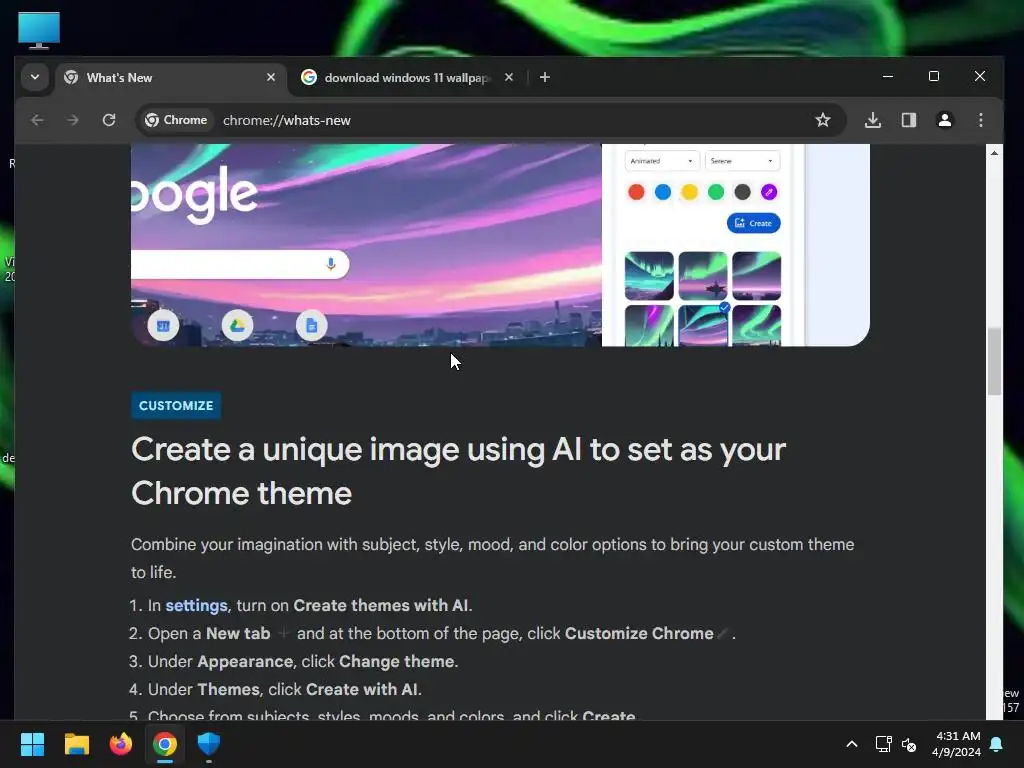This screenshot has width=1024, height=768.
Task: Switch to the What's New tab
Action: [x=171, y=78]
